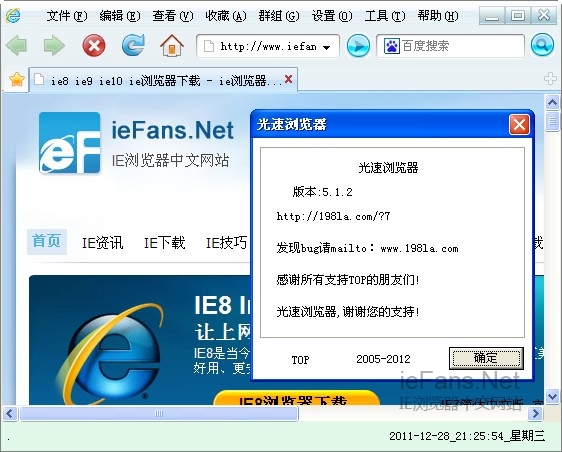Click the horizontal scrollbar left arrow

[10, 414]
